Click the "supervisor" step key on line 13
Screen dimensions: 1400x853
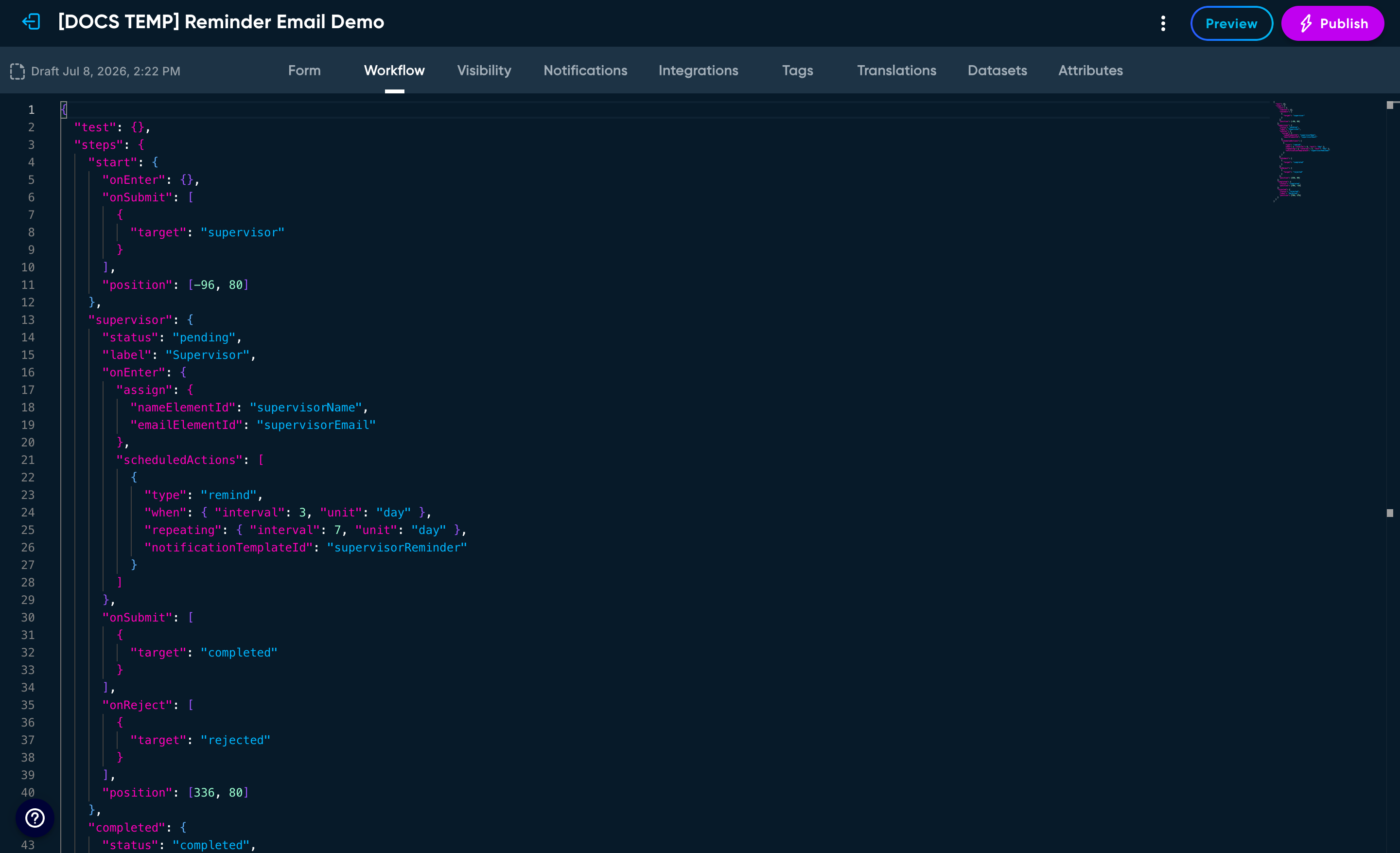[x=130, y=320]
